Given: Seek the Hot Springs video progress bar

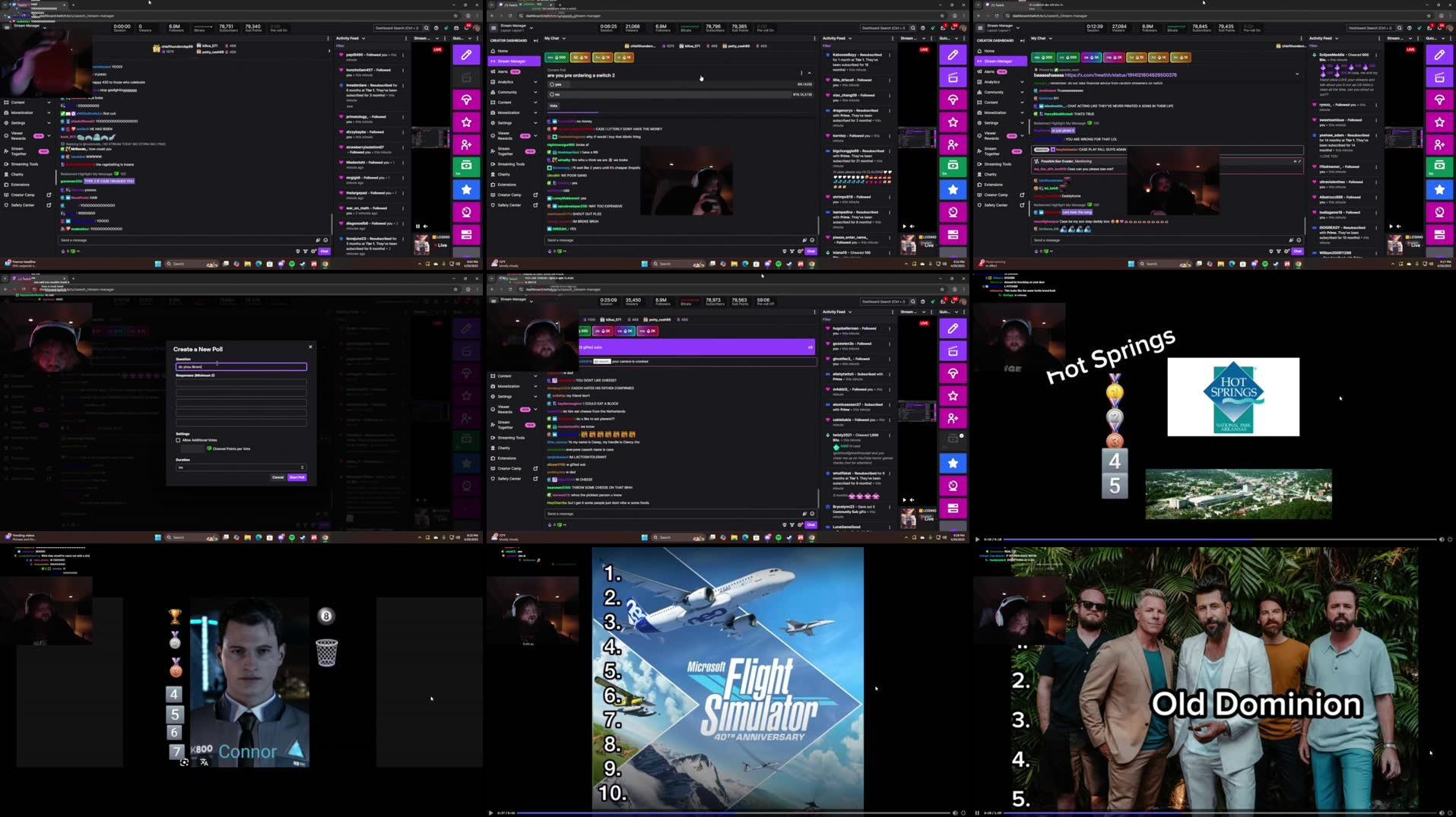Looking at the screenshot, I should tap(1220, 540).
